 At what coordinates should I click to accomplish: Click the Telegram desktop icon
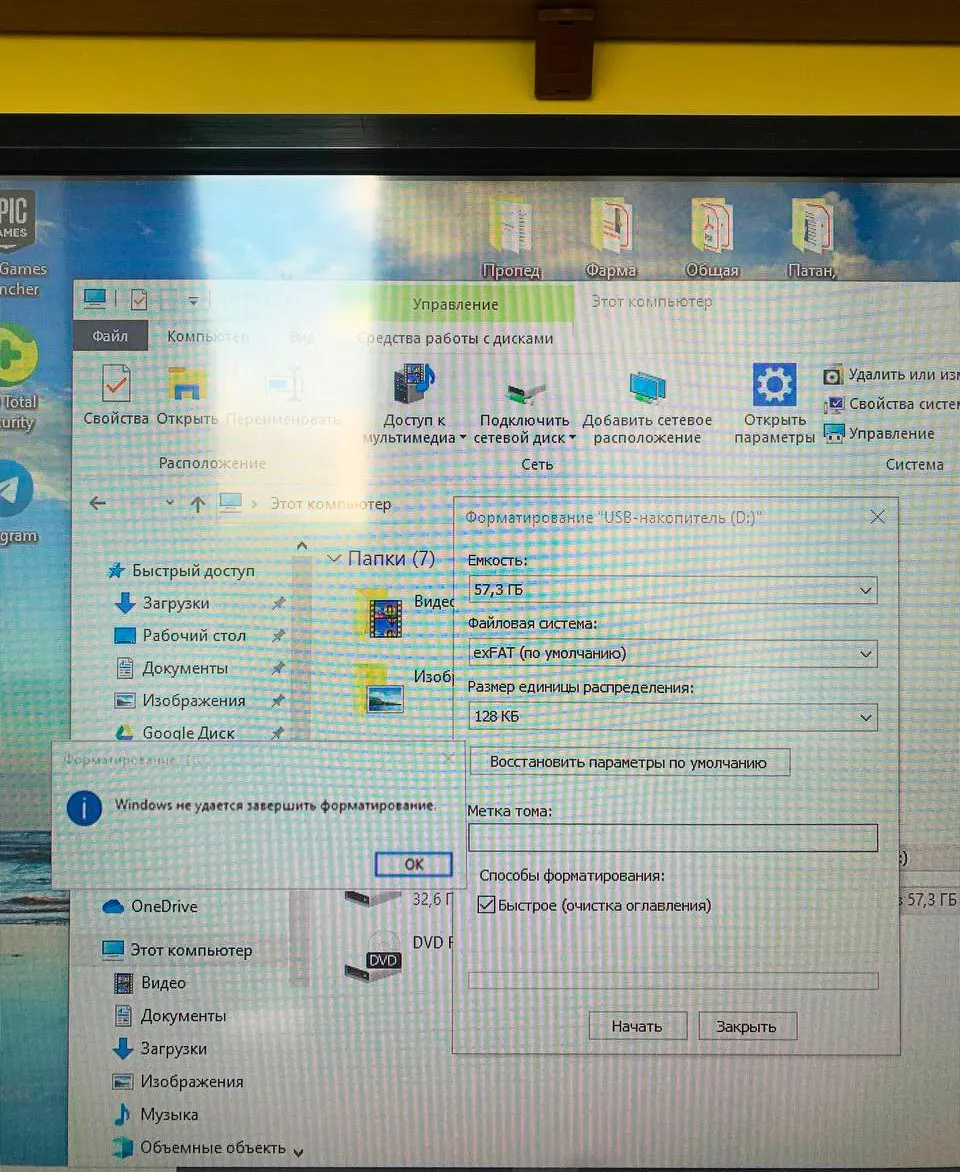pyautogui.click(x=17, y=501)
